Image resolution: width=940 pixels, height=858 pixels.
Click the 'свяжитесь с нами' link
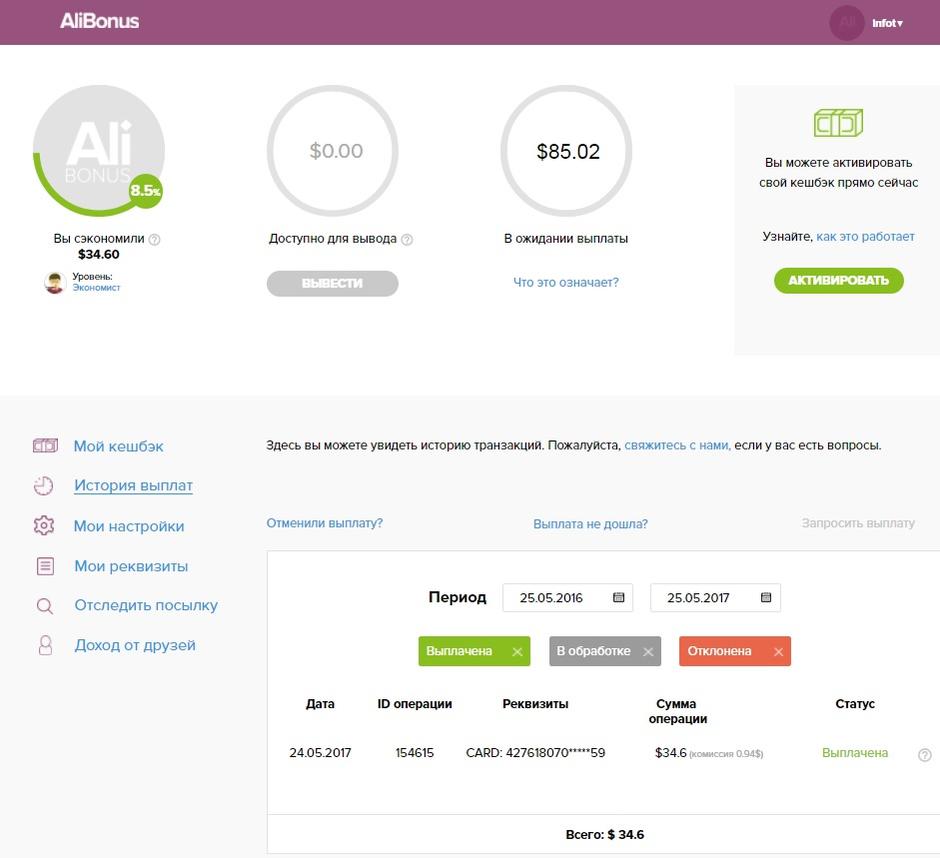(x=677, y=445)
